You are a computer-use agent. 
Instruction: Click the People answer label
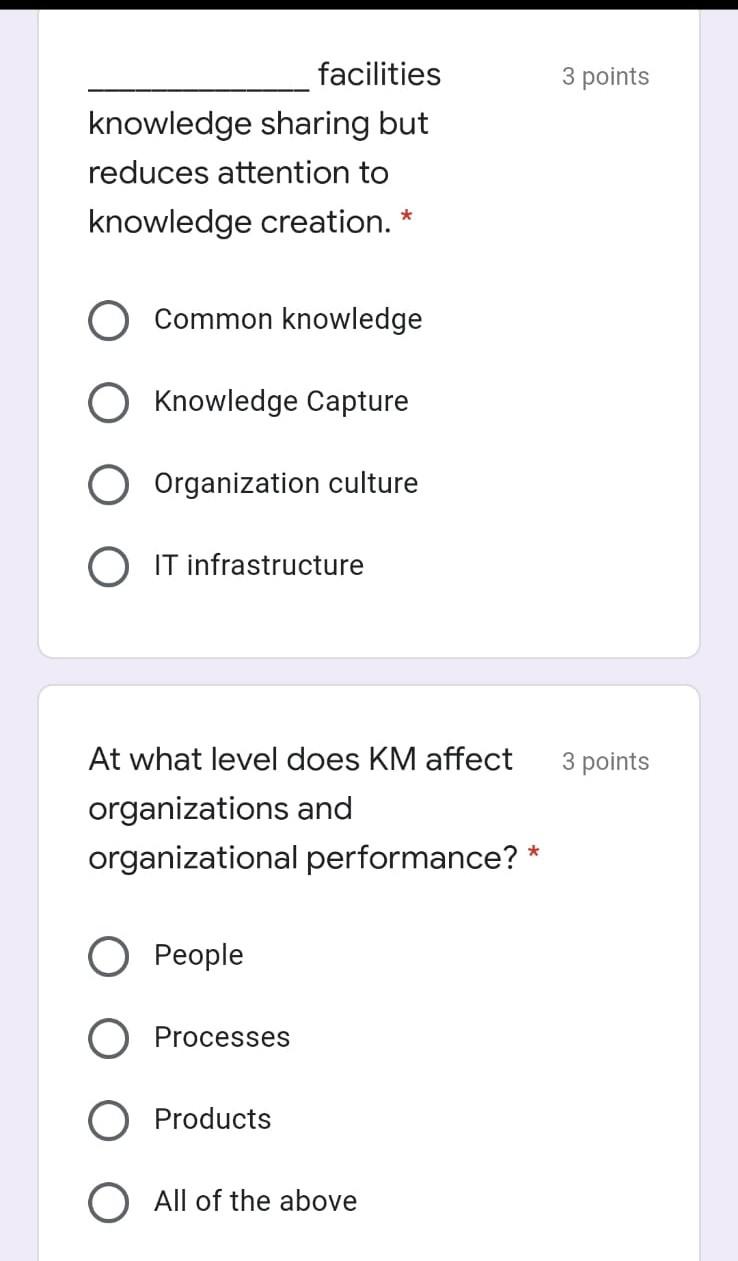tap(198, 955)
